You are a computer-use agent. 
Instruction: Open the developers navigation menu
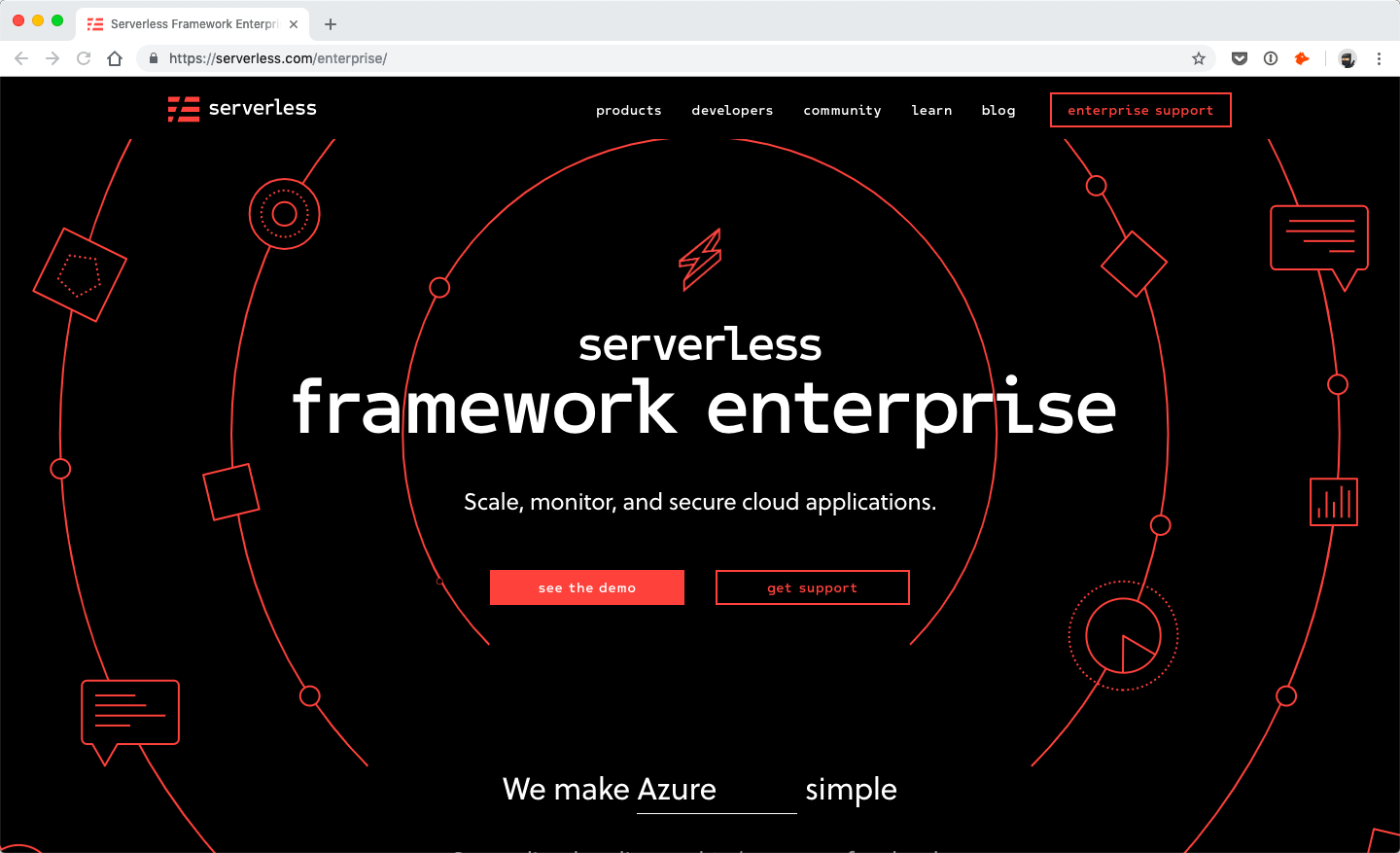click(x=732, y=111)
